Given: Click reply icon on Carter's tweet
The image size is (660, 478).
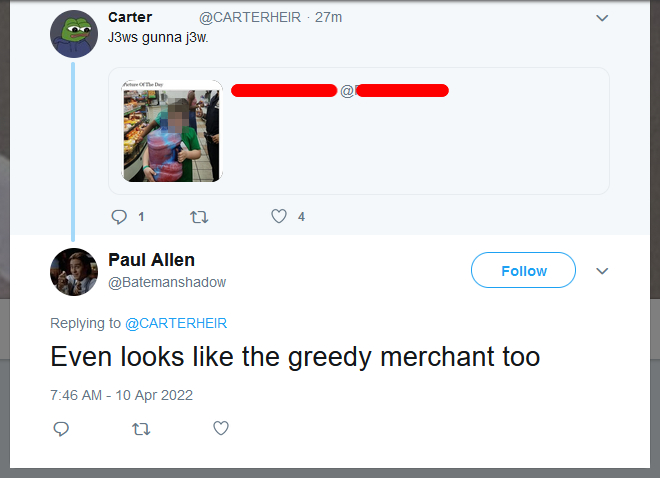Looking at the screenshot, I should point(119,217).
